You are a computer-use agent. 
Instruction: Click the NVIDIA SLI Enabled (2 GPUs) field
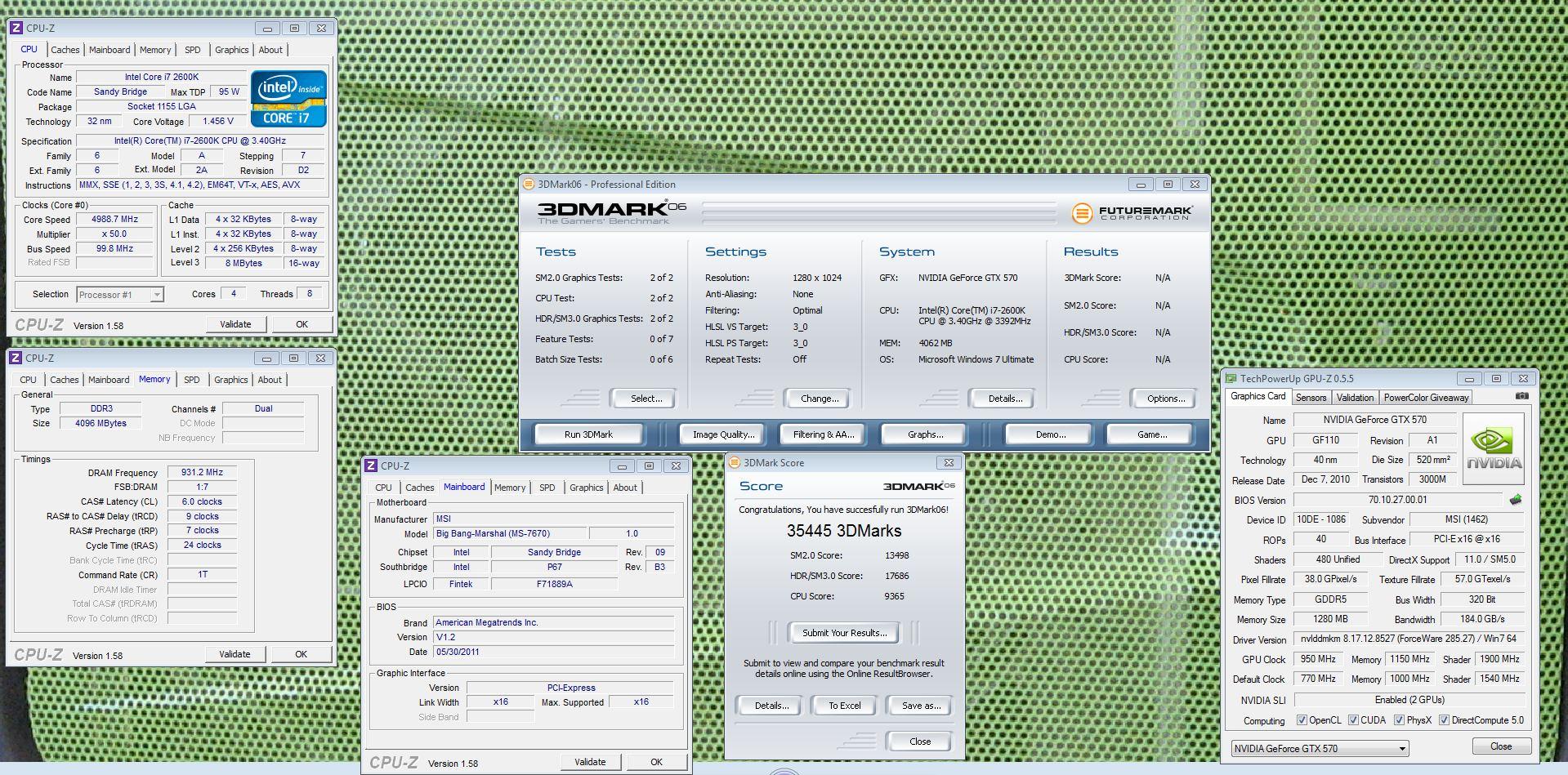point(1409,700)
